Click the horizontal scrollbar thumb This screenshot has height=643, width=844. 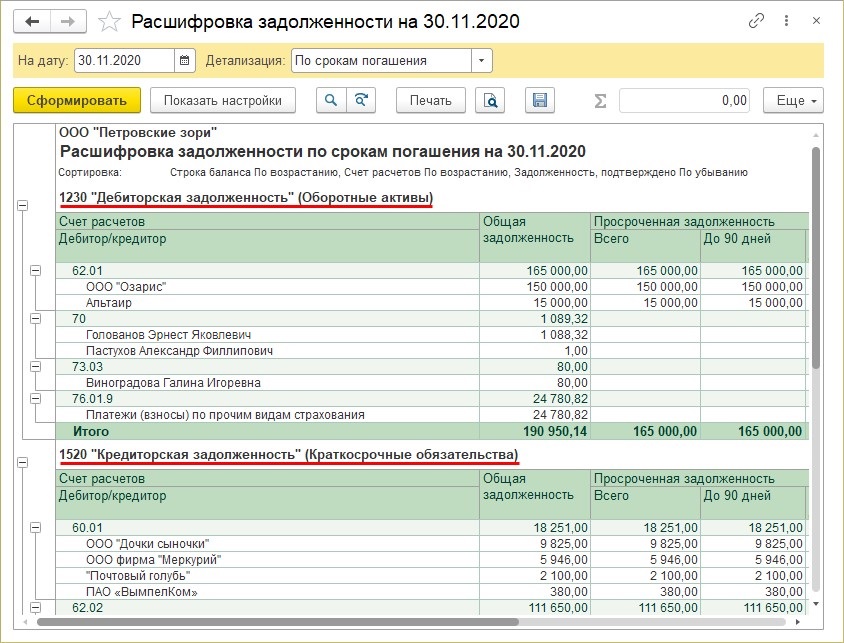[x=278, y=622]
